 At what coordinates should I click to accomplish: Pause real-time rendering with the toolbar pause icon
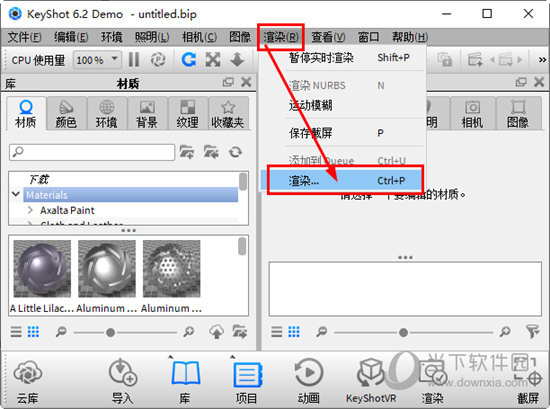(134, 60)
